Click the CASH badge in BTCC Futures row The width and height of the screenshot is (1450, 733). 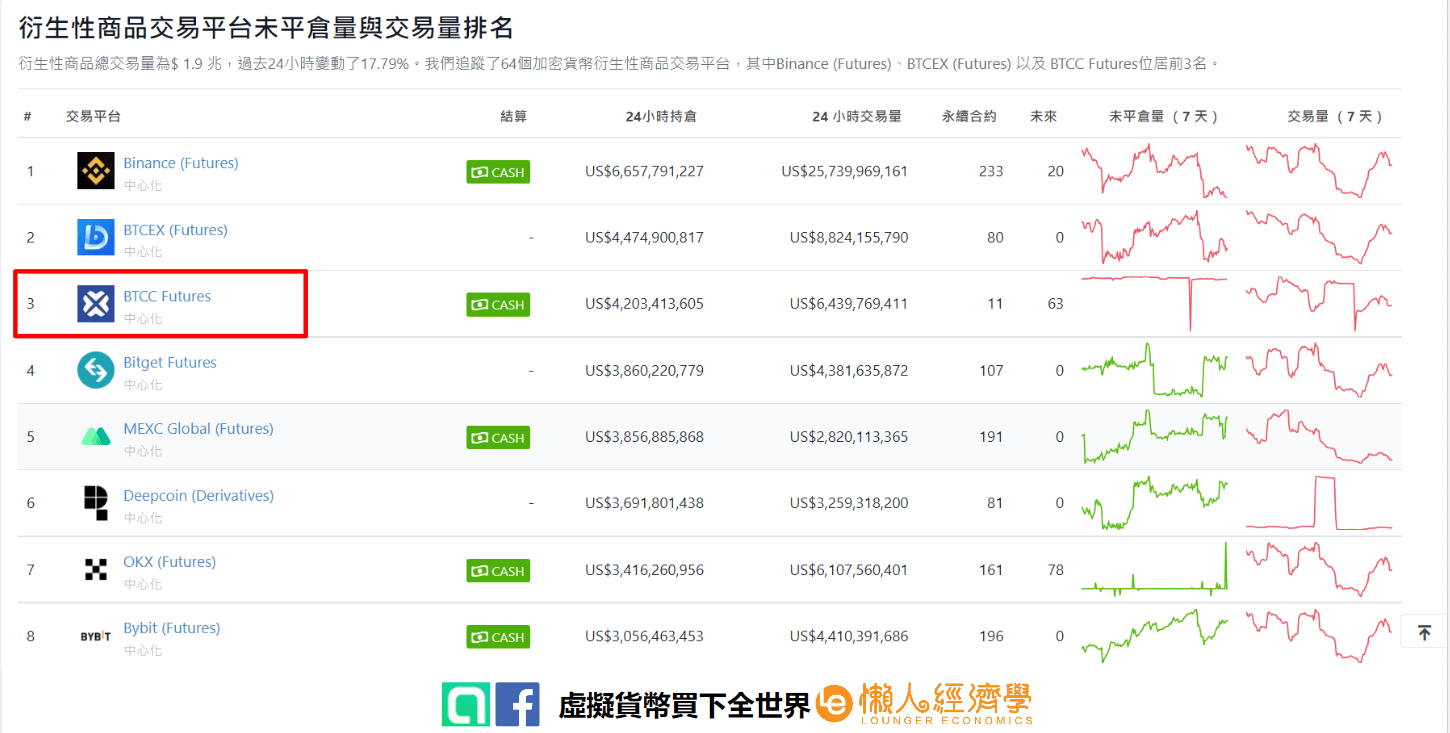498,304
